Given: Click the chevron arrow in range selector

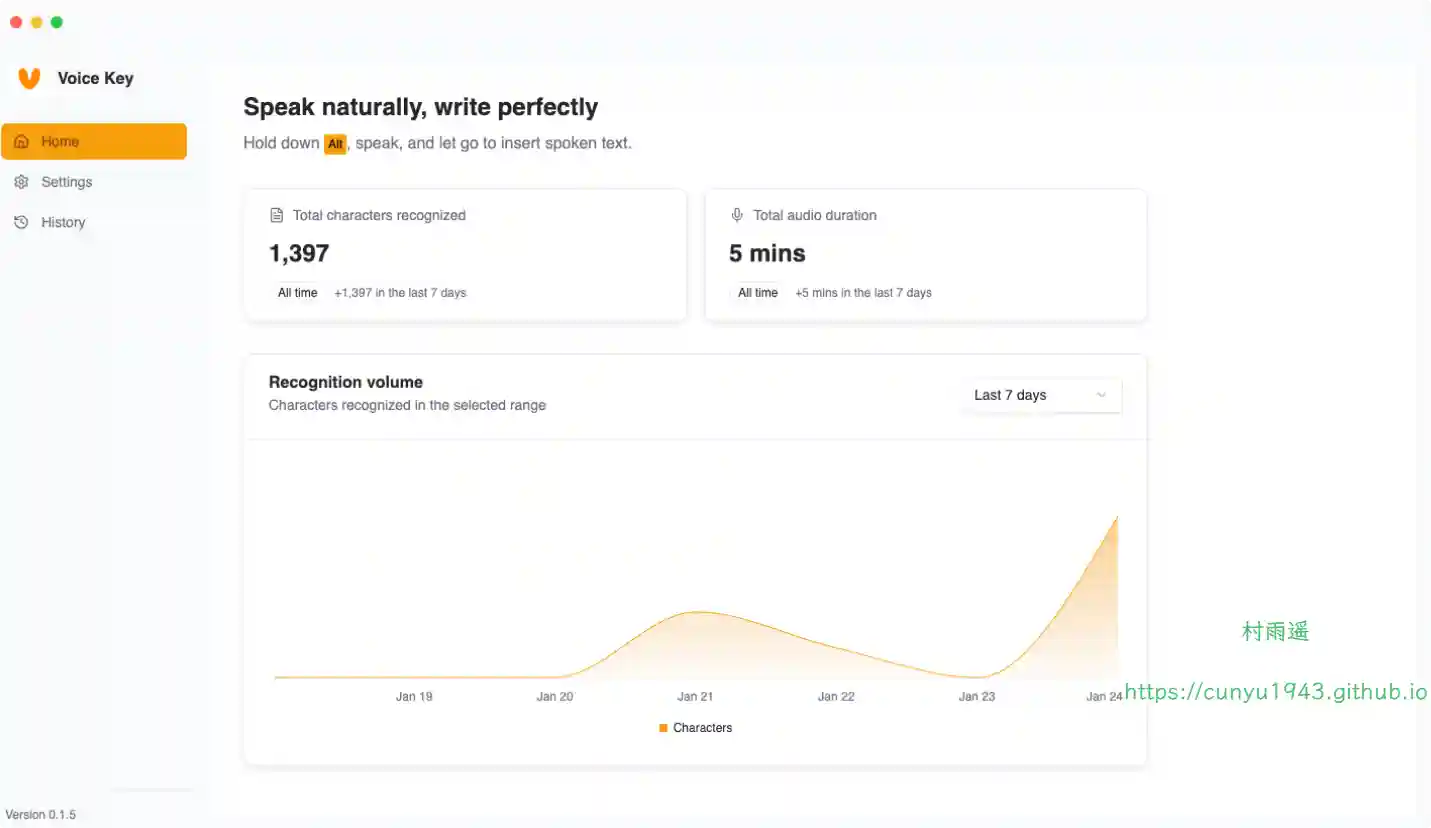Looking at the screenshot, I should (x=1101, y=395).
